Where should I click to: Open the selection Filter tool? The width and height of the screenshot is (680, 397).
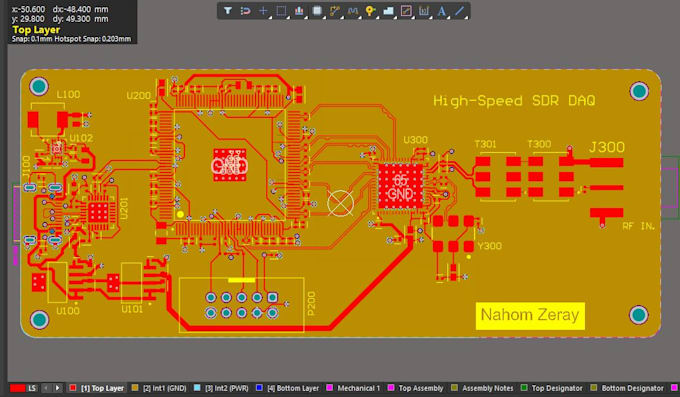pos(228,11)
